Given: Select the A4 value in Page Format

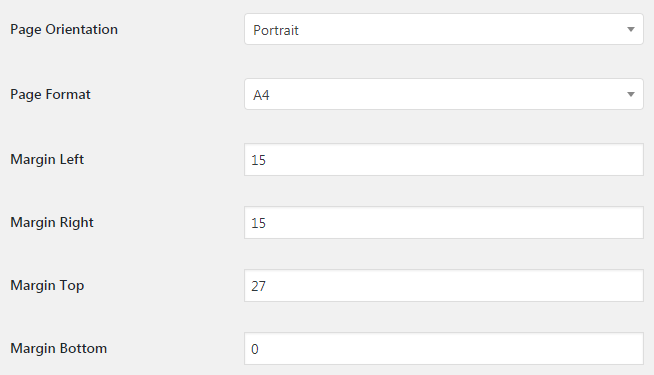Looking at the screenshot, I should (262, 95).
